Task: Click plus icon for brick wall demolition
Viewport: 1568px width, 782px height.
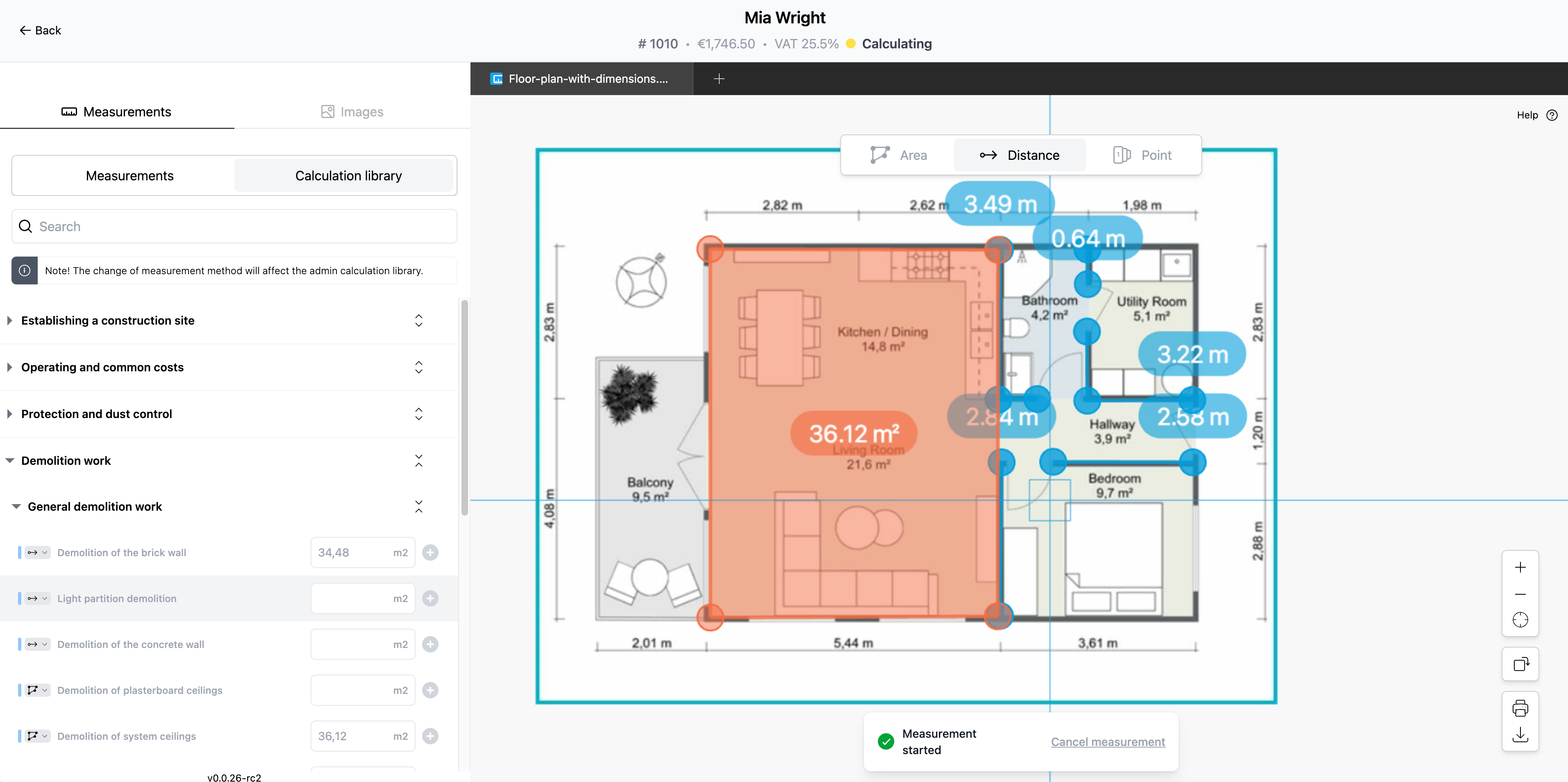Action: pos(430,552)
